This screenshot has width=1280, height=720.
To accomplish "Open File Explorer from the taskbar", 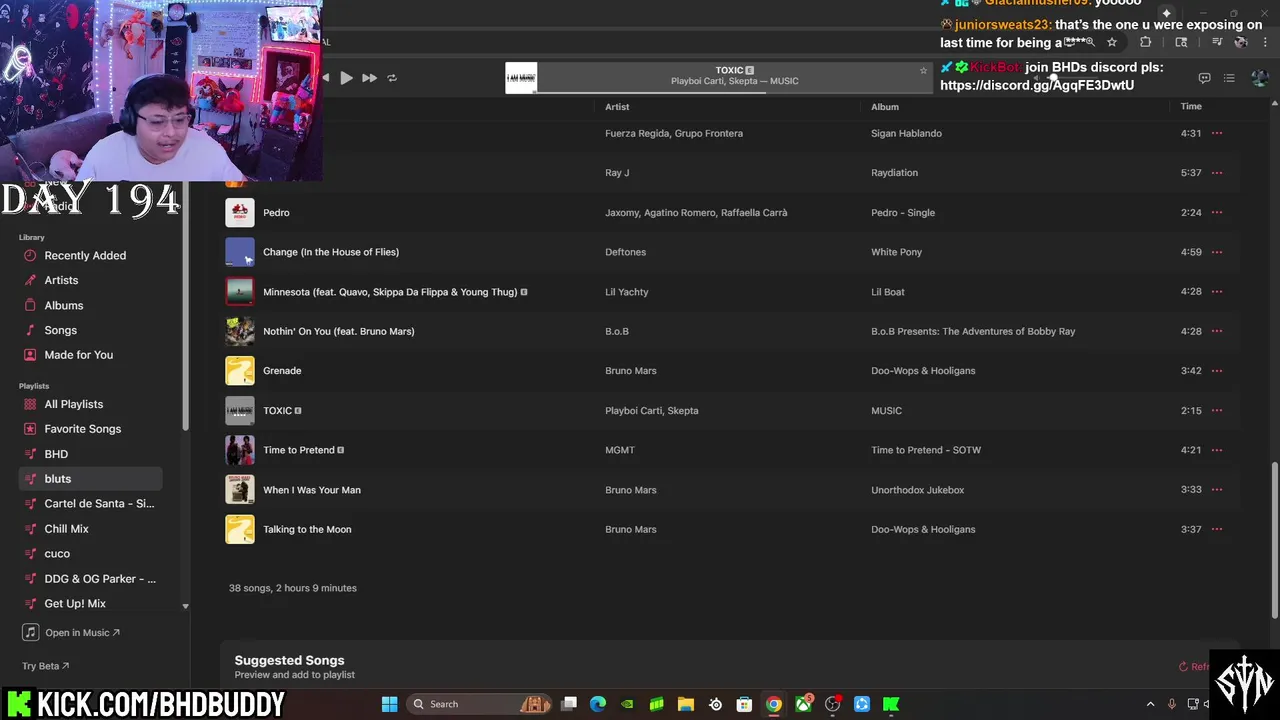I will click(x=686, y=704).
